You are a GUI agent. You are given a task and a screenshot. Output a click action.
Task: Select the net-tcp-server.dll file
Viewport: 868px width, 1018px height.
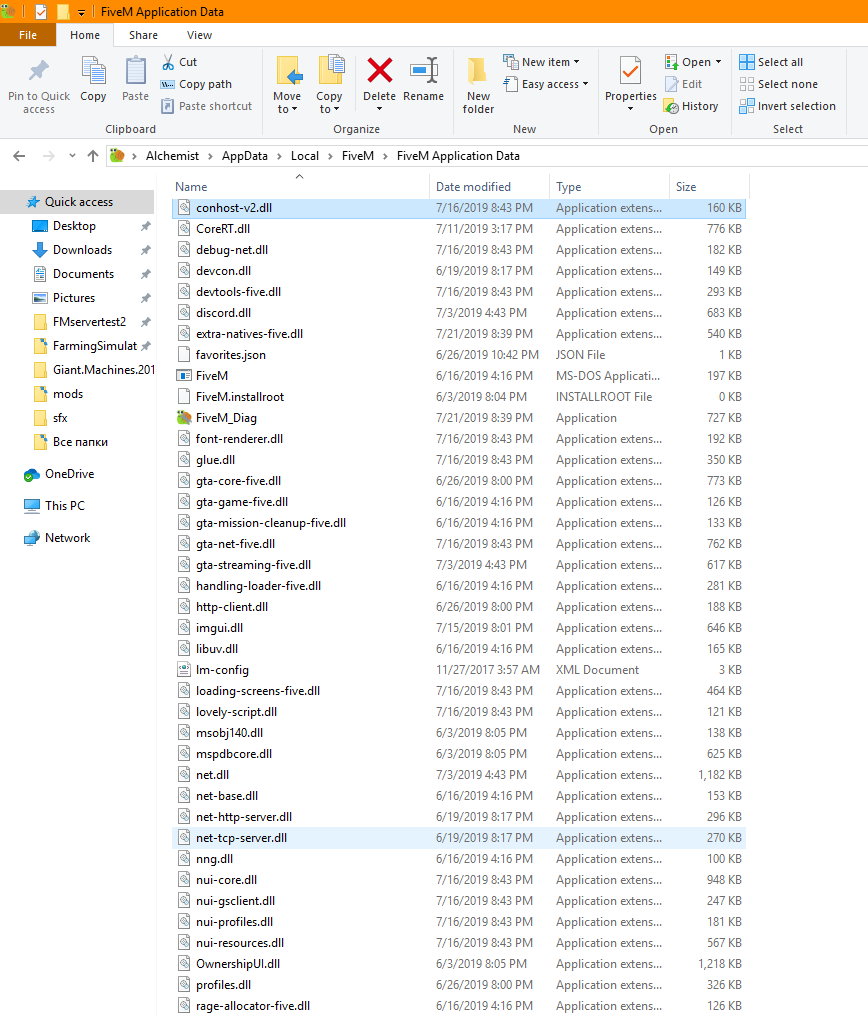pyautogui.click(x=460, y=838)
